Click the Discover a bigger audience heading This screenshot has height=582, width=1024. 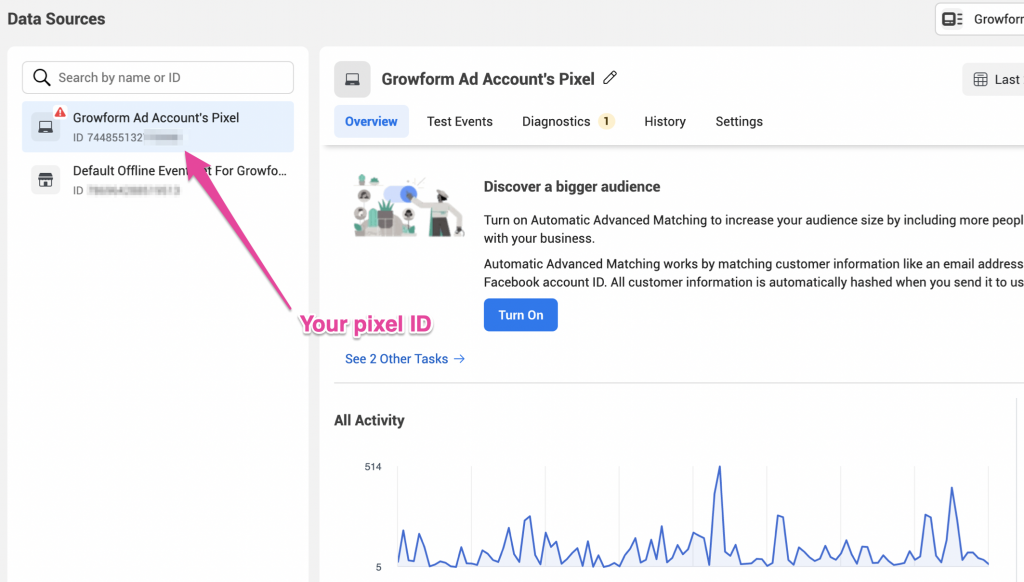point(571,187)
